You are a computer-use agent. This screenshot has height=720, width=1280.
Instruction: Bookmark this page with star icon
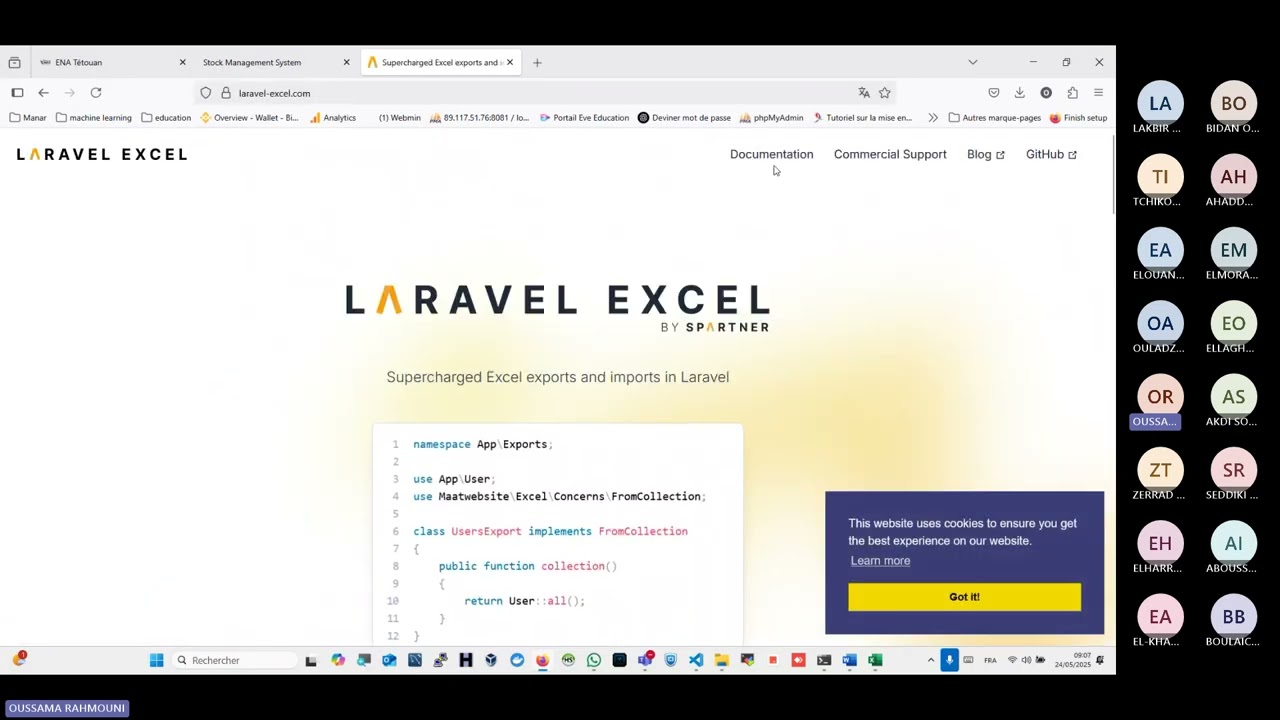pyautogui.click(x=885, y=93)
